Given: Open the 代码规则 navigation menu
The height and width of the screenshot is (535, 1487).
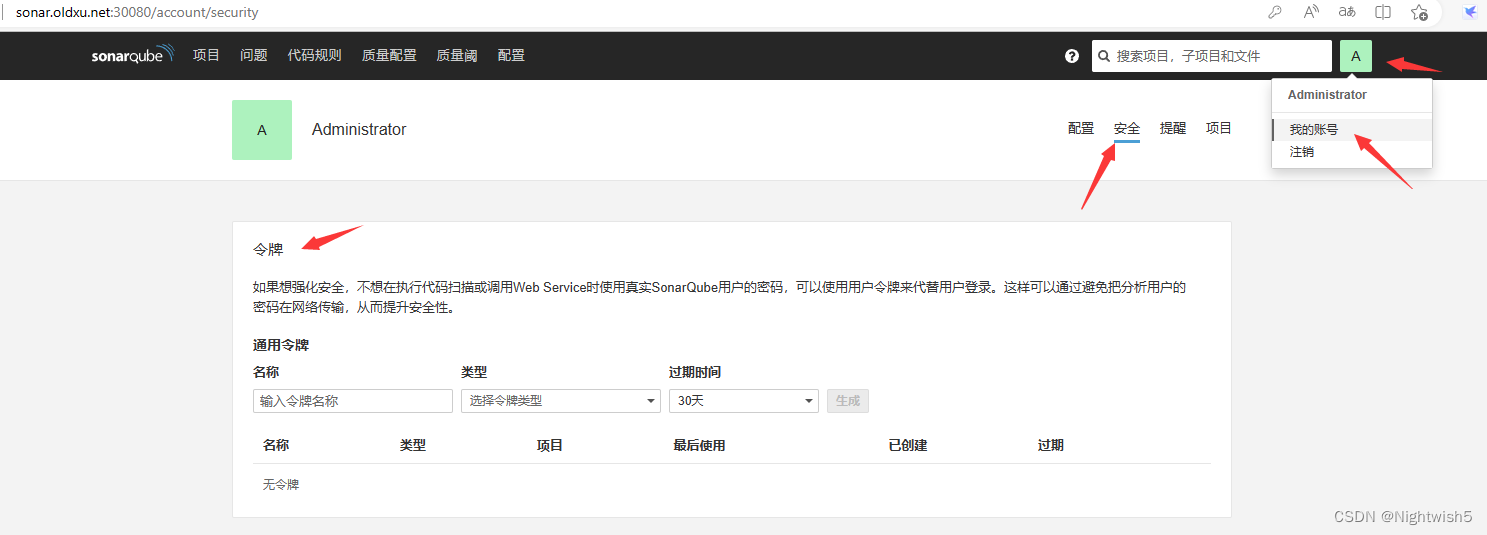Looking at the screenshot, I should 315,55.
